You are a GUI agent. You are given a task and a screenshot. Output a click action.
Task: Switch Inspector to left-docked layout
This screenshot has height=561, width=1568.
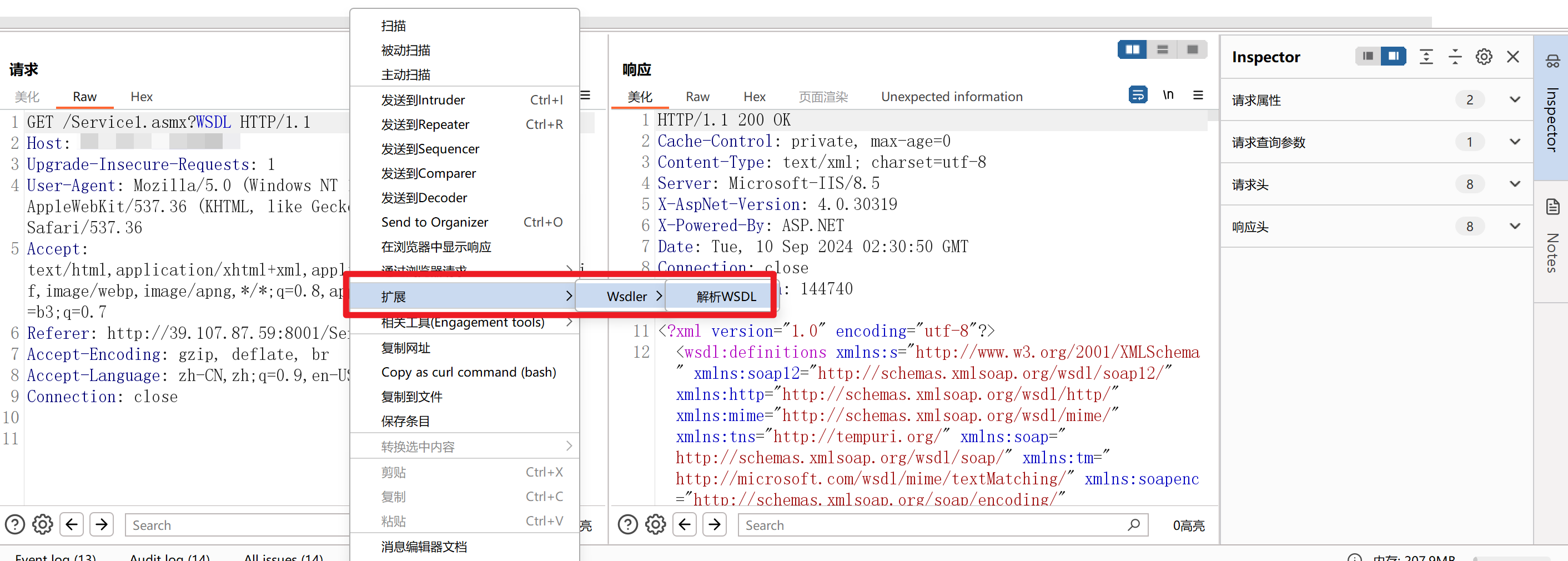1368,56
